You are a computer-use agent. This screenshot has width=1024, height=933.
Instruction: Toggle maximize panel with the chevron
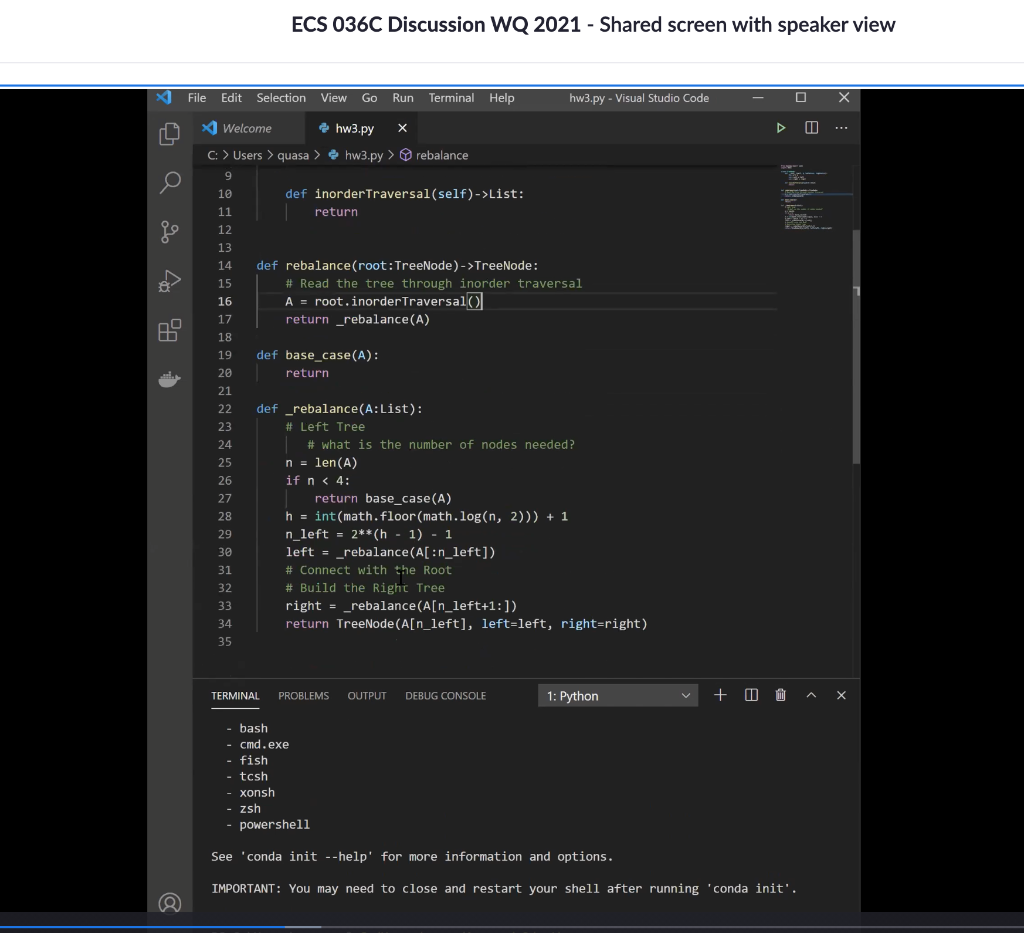pos(811,694)
